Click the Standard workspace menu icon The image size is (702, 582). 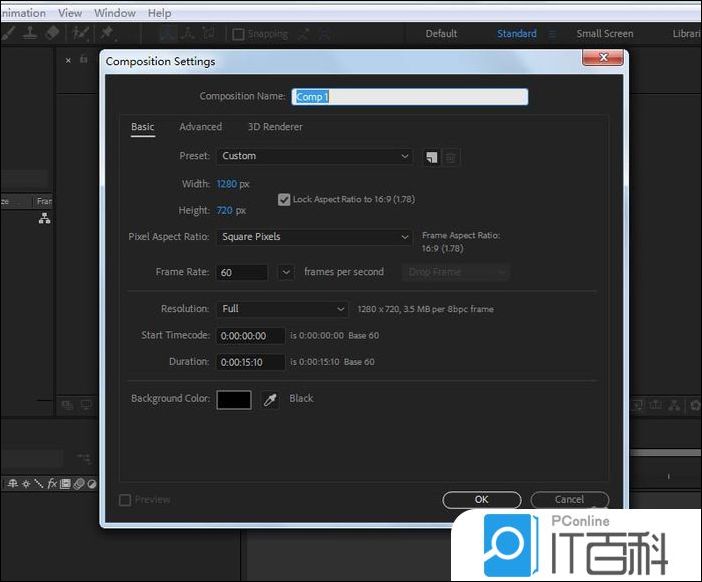click(x=552, y=34)
